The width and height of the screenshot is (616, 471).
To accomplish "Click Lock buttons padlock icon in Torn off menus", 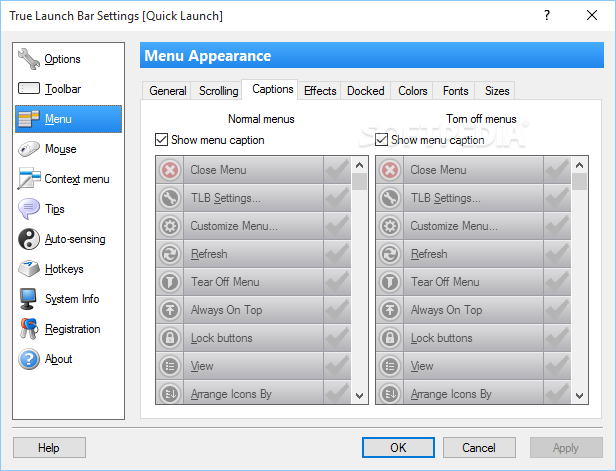I will (x=390, y=338).
